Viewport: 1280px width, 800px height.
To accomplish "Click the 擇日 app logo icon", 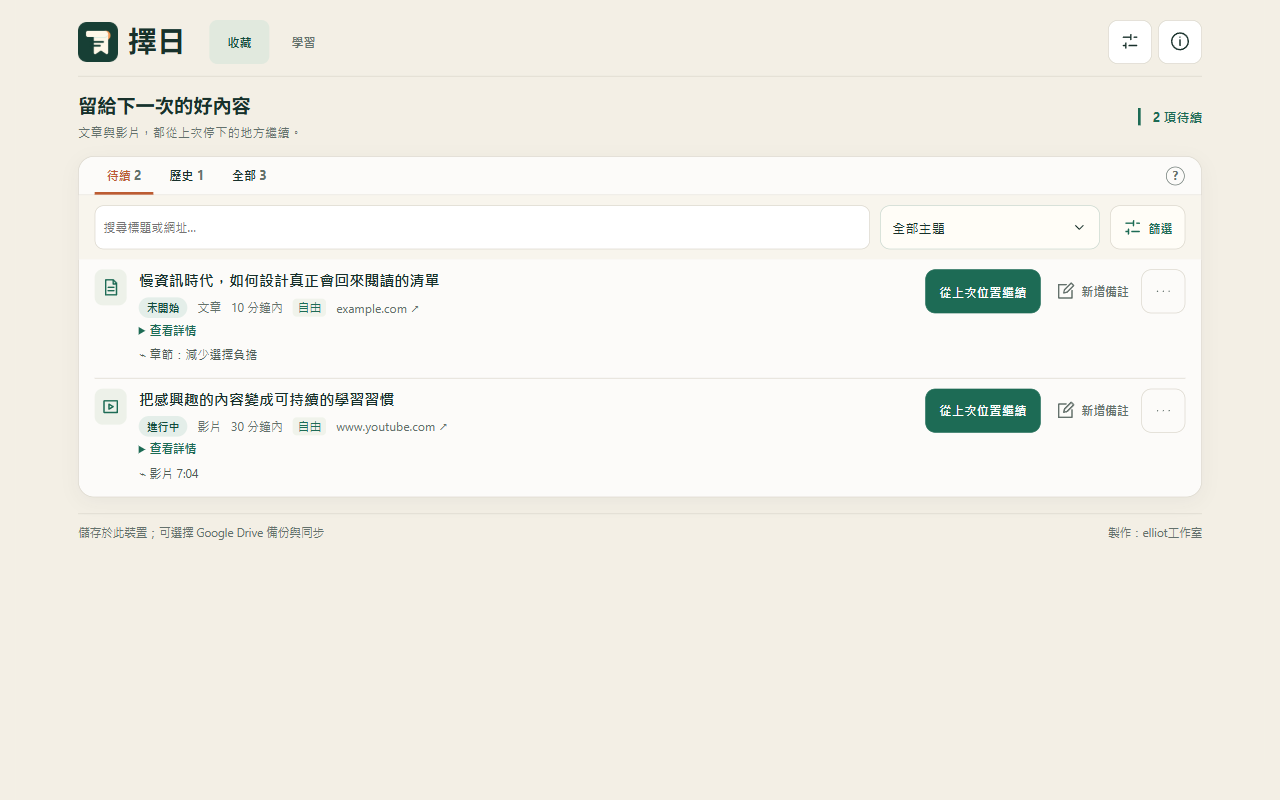I will pyautogui.click(x=98, y=42).
